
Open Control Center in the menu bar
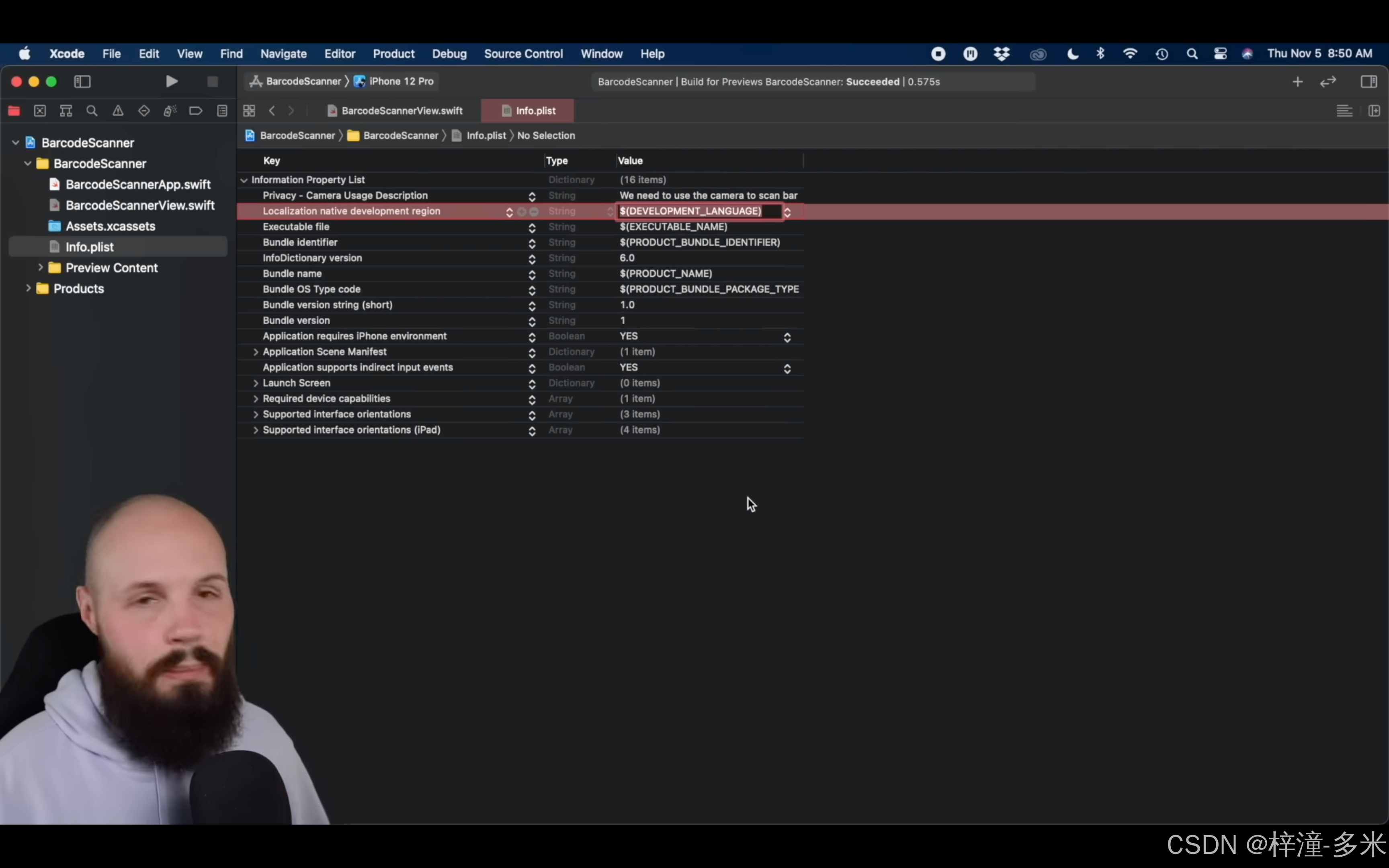tap(1220, 54)
